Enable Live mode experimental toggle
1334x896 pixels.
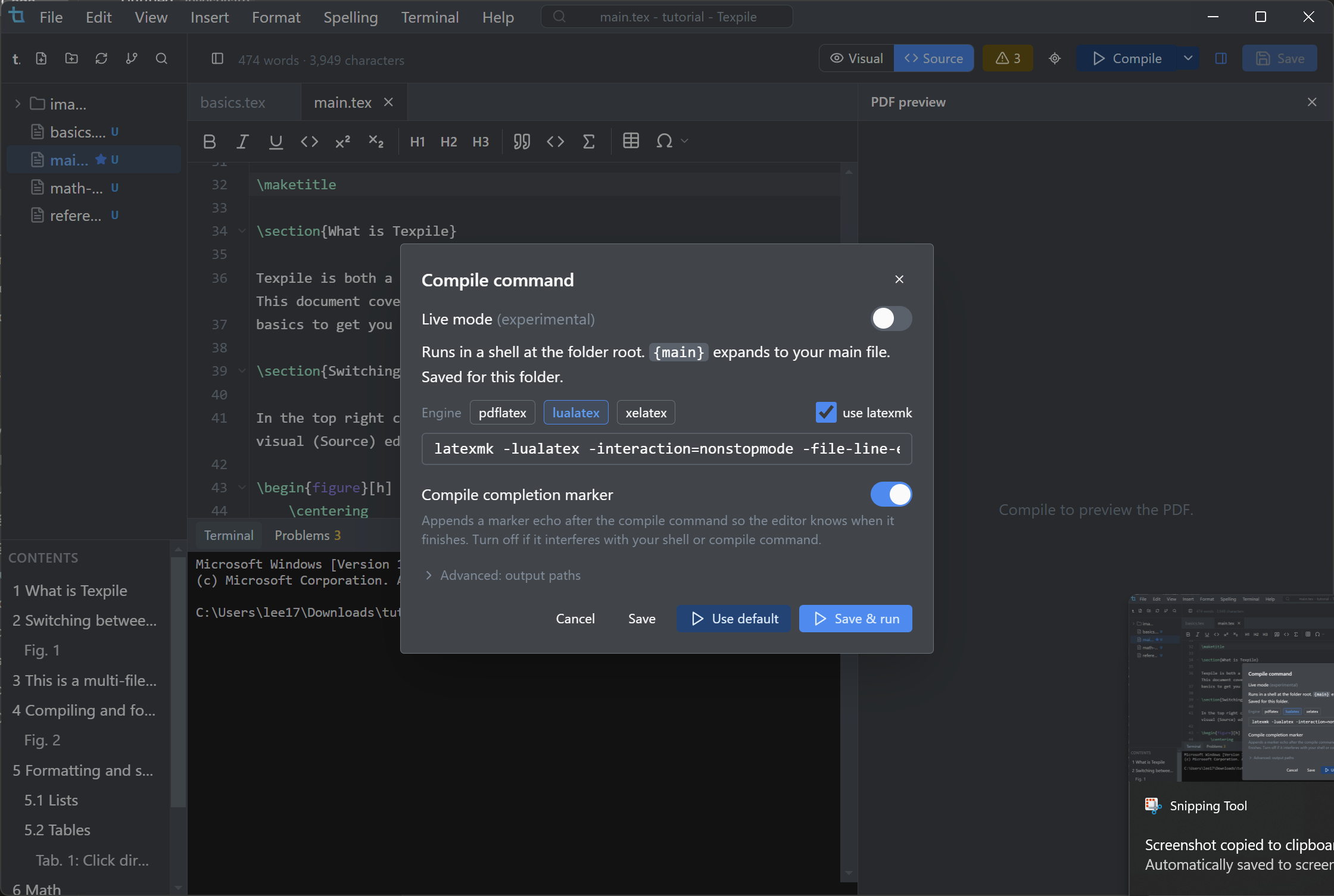(x=891, y=319)
